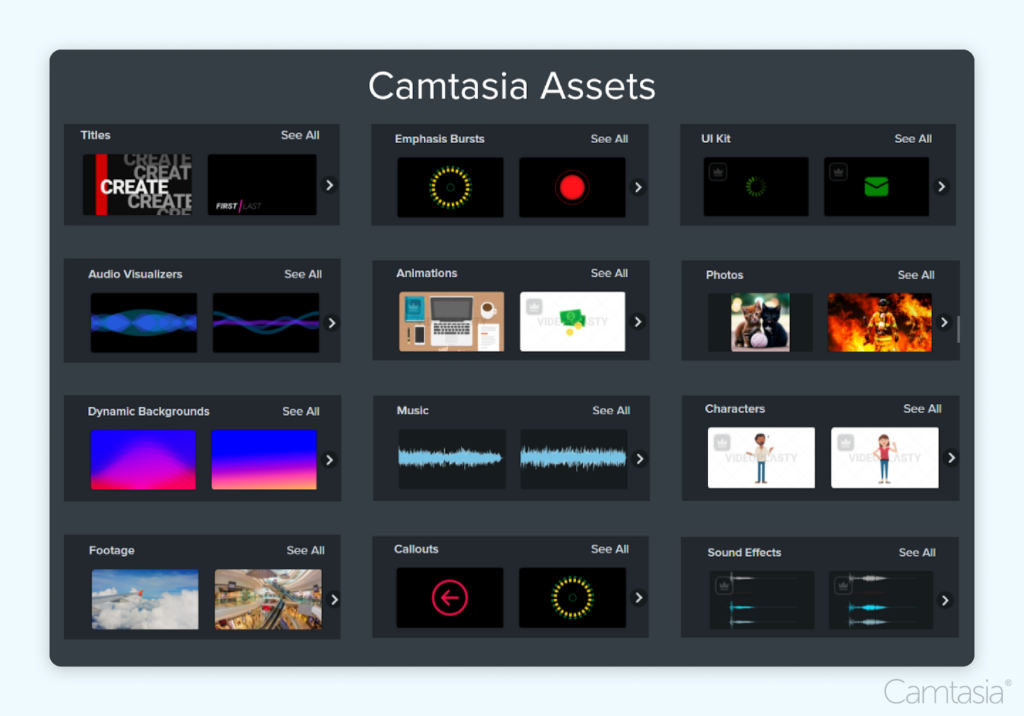This screenshot has width=1024, height=716.
Task: Open See All for Dynamic Backgrounds
Action: [x=301, y=412]
